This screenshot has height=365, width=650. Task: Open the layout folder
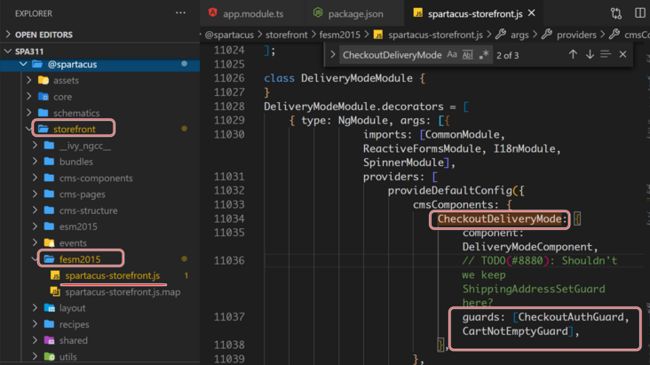[x=72, y=308]
